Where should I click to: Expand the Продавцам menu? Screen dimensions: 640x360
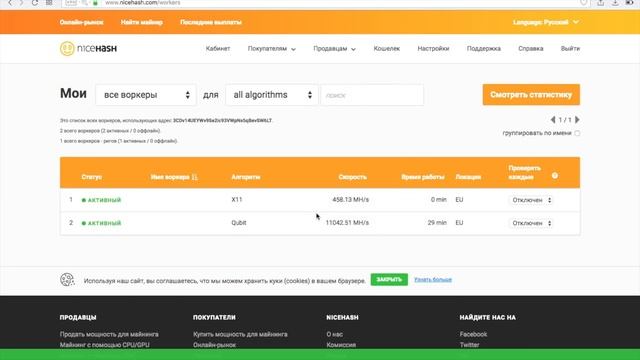click(x=334, y=49)
